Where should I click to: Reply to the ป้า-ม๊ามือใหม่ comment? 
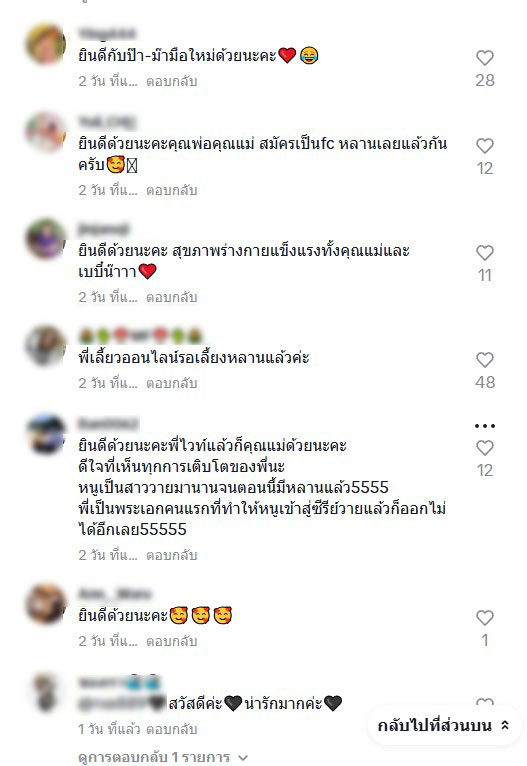171,81
